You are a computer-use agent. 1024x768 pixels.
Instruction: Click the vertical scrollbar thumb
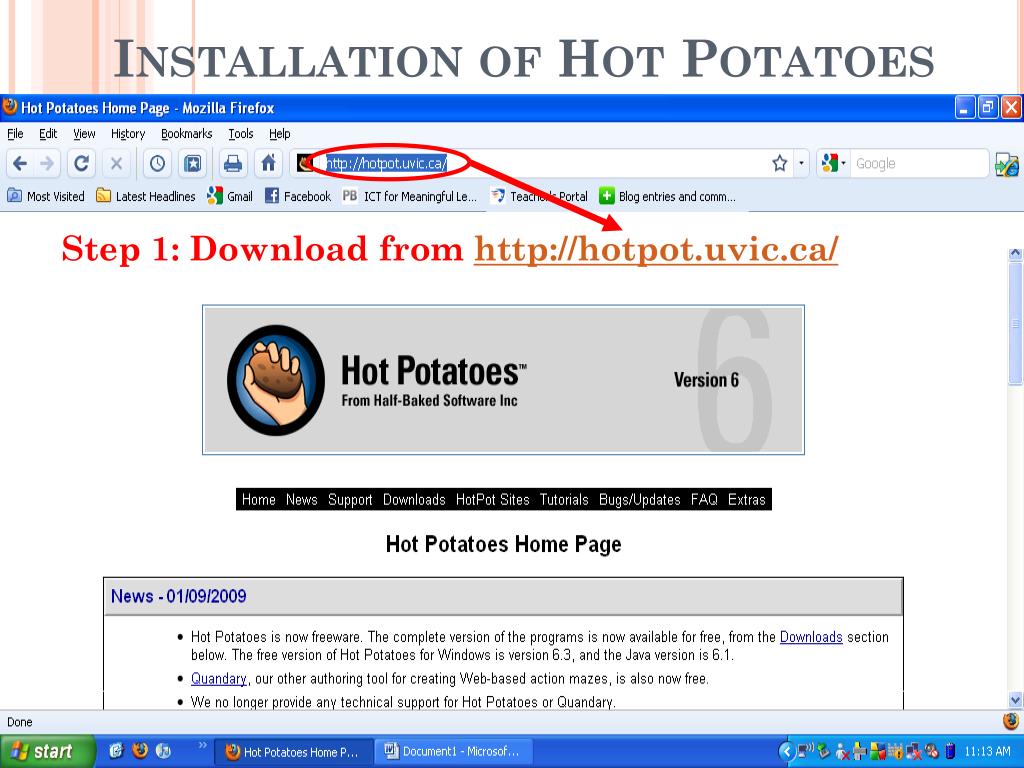tap(1015, 323)
